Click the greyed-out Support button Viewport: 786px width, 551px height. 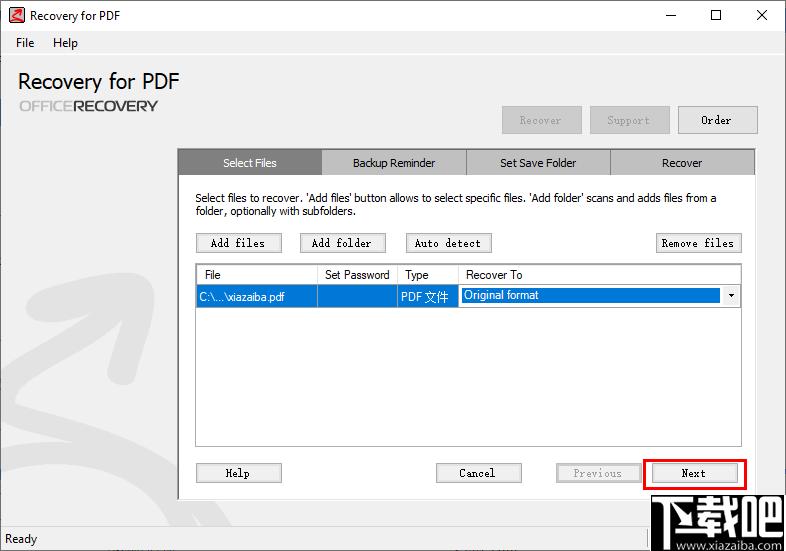pos(630,120)
